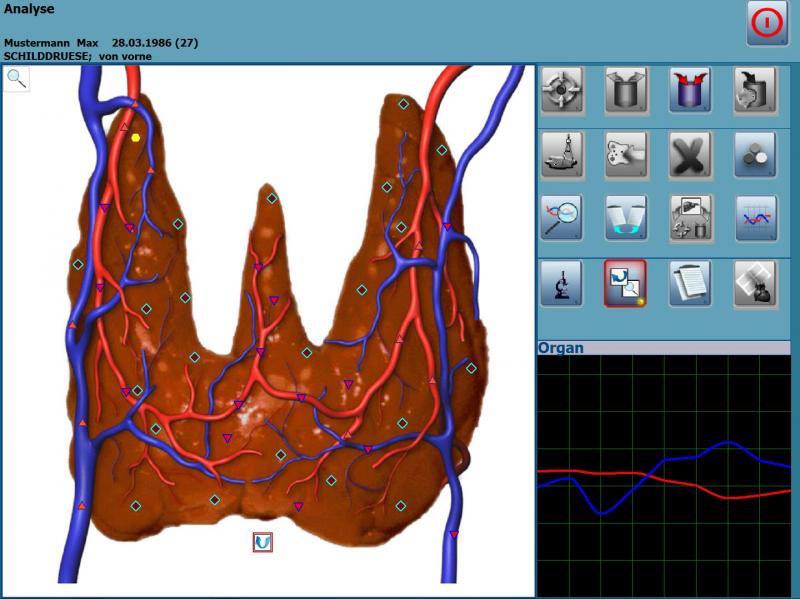
Task: Click the red-highlighted image compare icon
Action: 626,284
